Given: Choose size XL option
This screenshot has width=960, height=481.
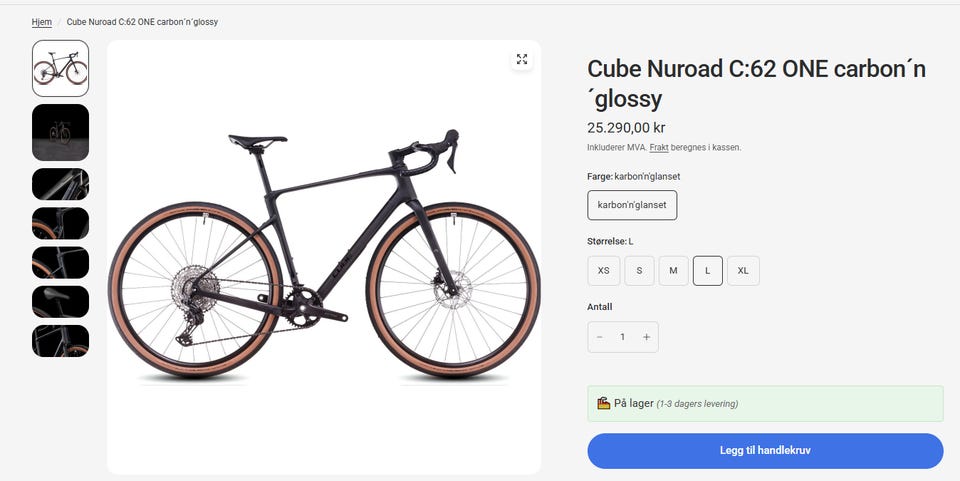Looking at the screenshot, I should [x=742, y=271].
